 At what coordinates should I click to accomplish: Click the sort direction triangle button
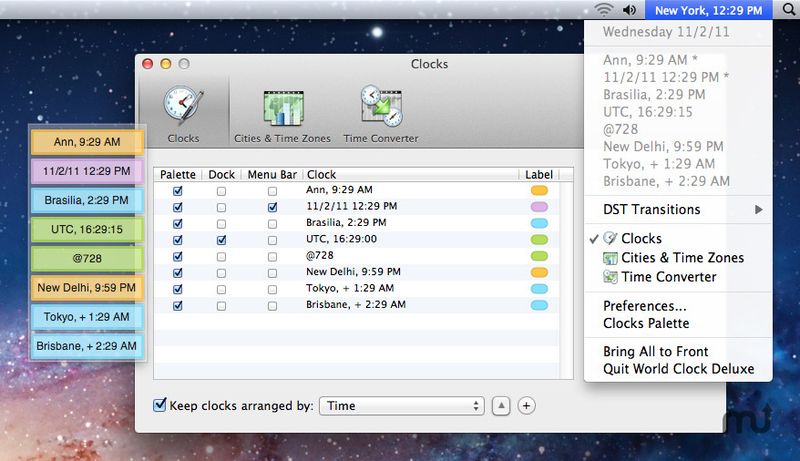point(501,406)
